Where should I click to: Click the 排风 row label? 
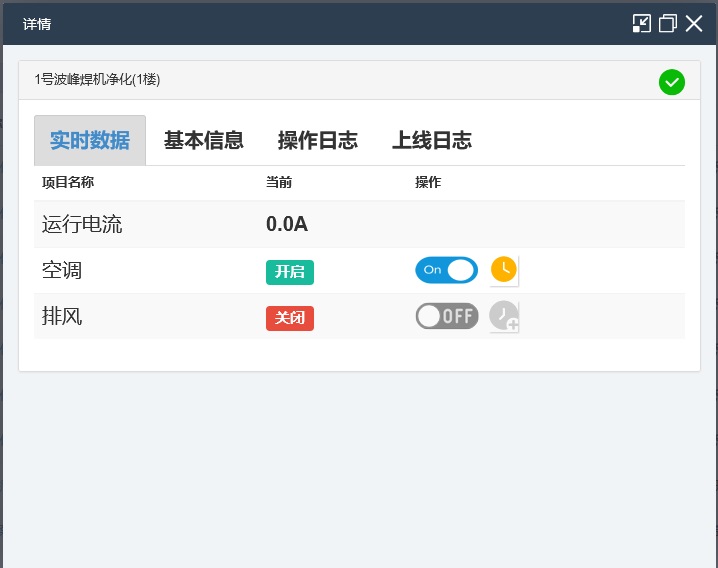click(62, 316)
